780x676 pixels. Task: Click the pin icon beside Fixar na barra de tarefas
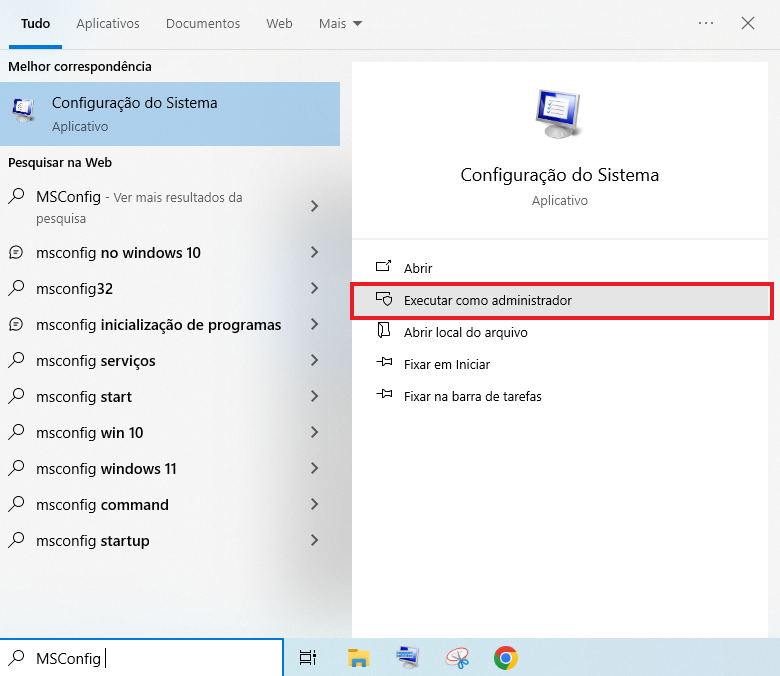pyautogui.click(x=385, y=394)
